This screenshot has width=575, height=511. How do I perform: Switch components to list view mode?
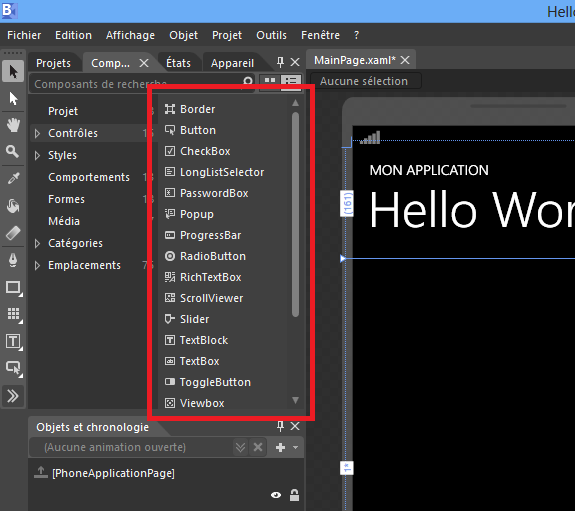coord(291,81)
